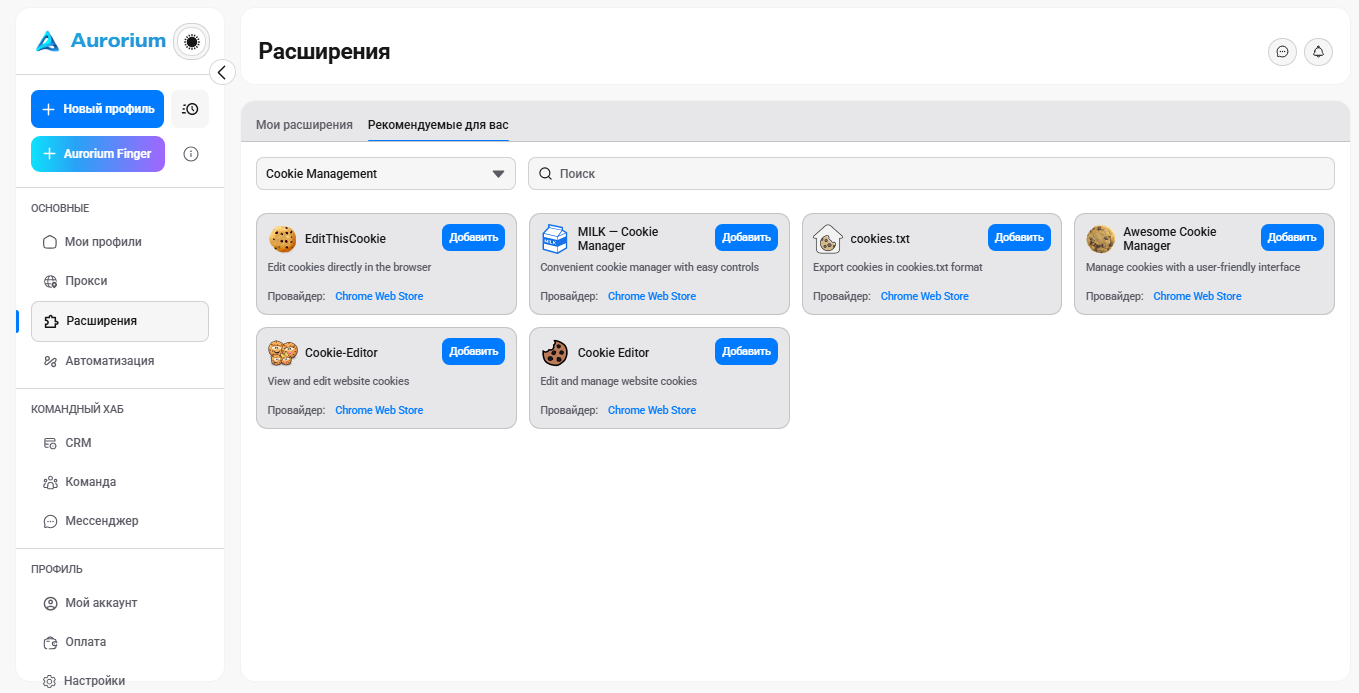Viewport: 1359px width, 693px height.
Task: Select the Рекомендуемые для вас tab
Action: pyautogui.click(x=438, y=125)
